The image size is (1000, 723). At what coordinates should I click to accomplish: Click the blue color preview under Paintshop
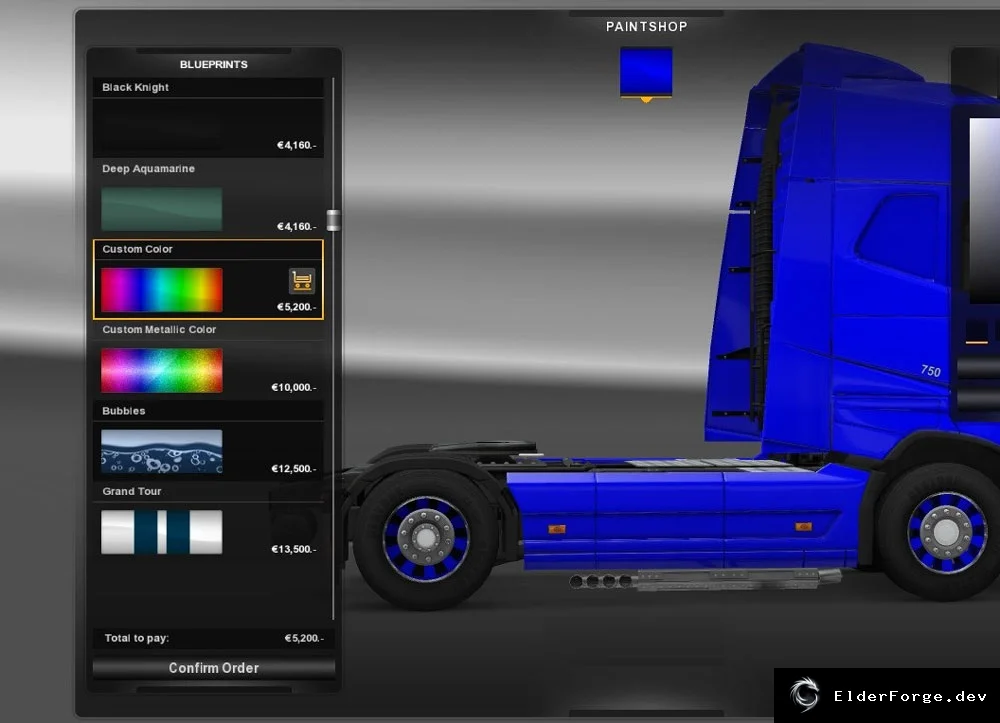coord(646,71)
